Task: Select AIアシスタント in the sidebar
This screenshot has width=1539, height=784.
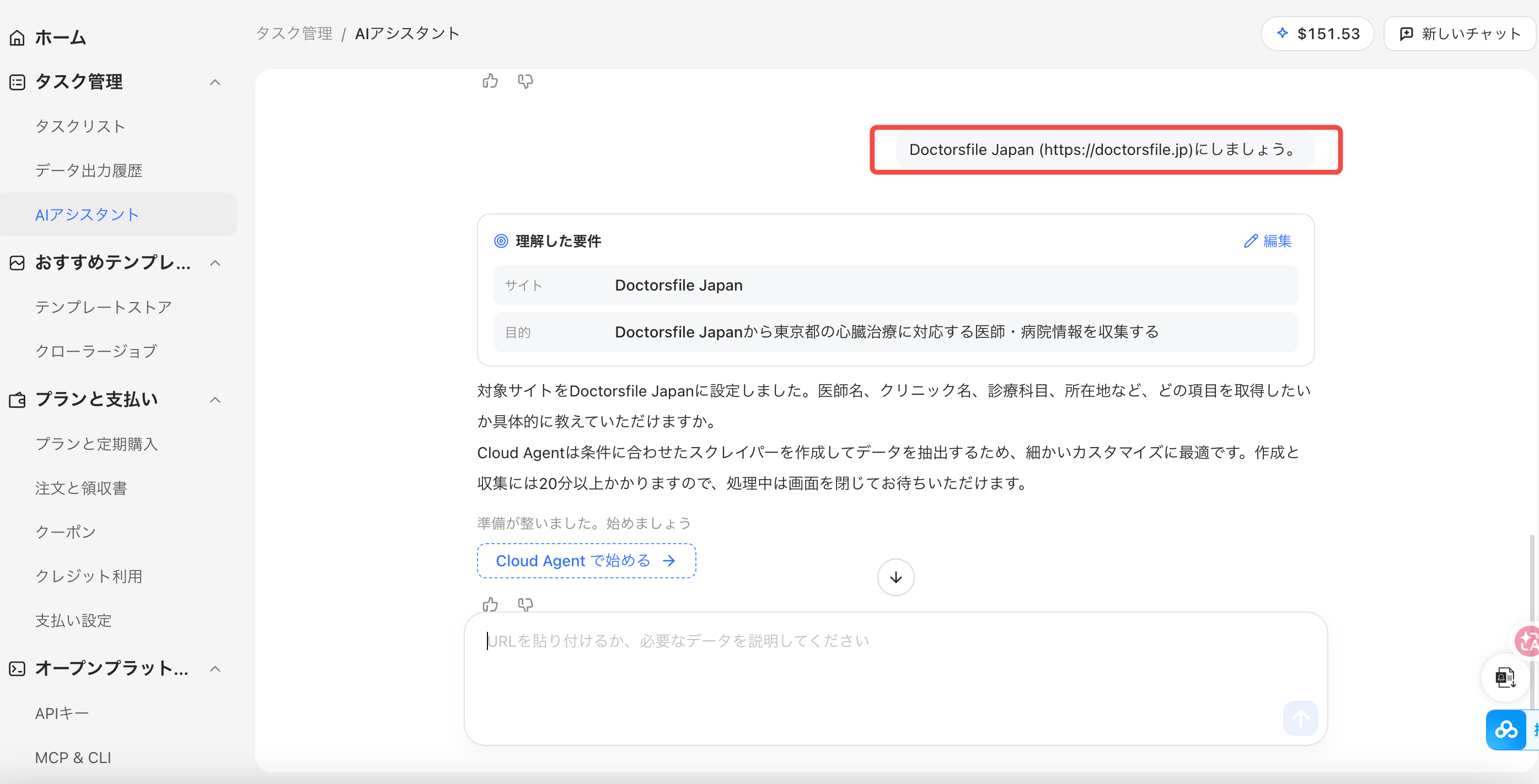Action: click(x=119, y=214)
